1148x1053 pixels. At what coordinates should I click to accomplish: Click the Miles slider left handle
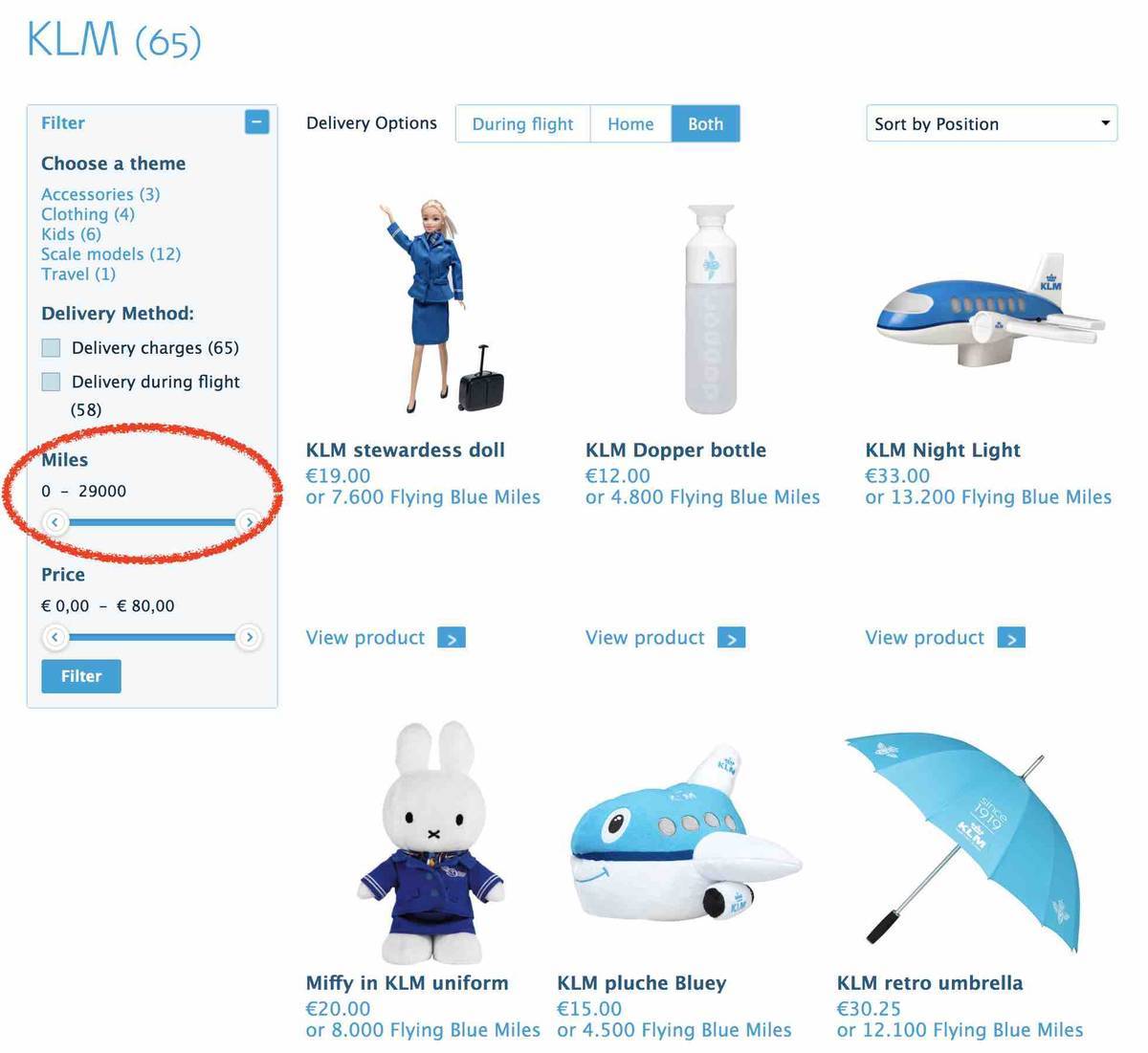[x=55, y=521]
